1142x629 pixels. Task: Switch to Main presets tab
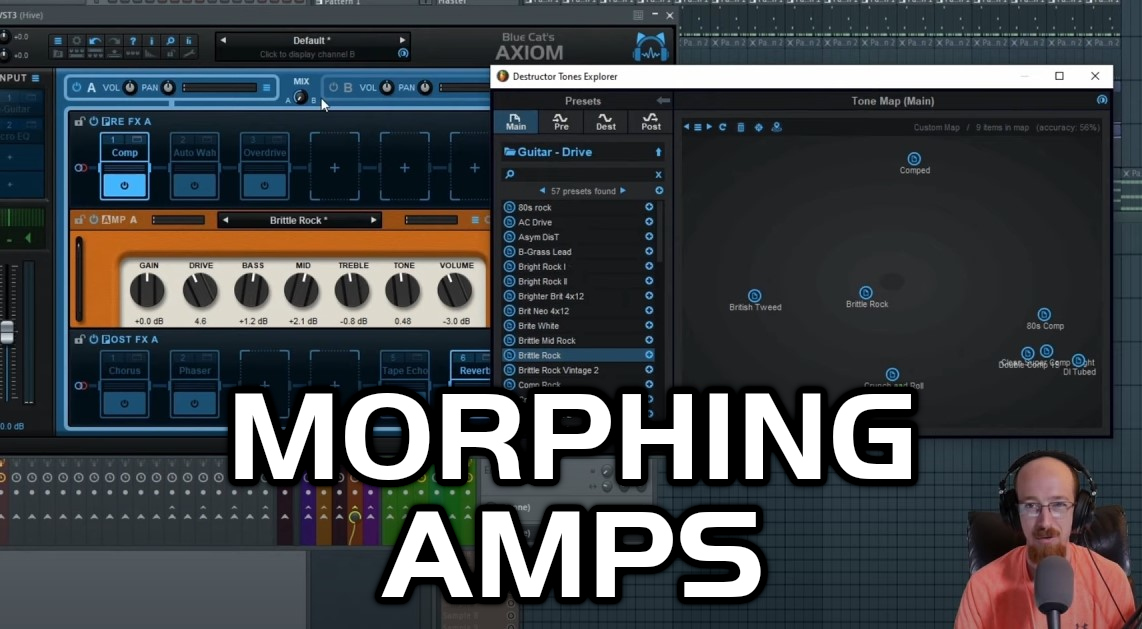point(516,122)
